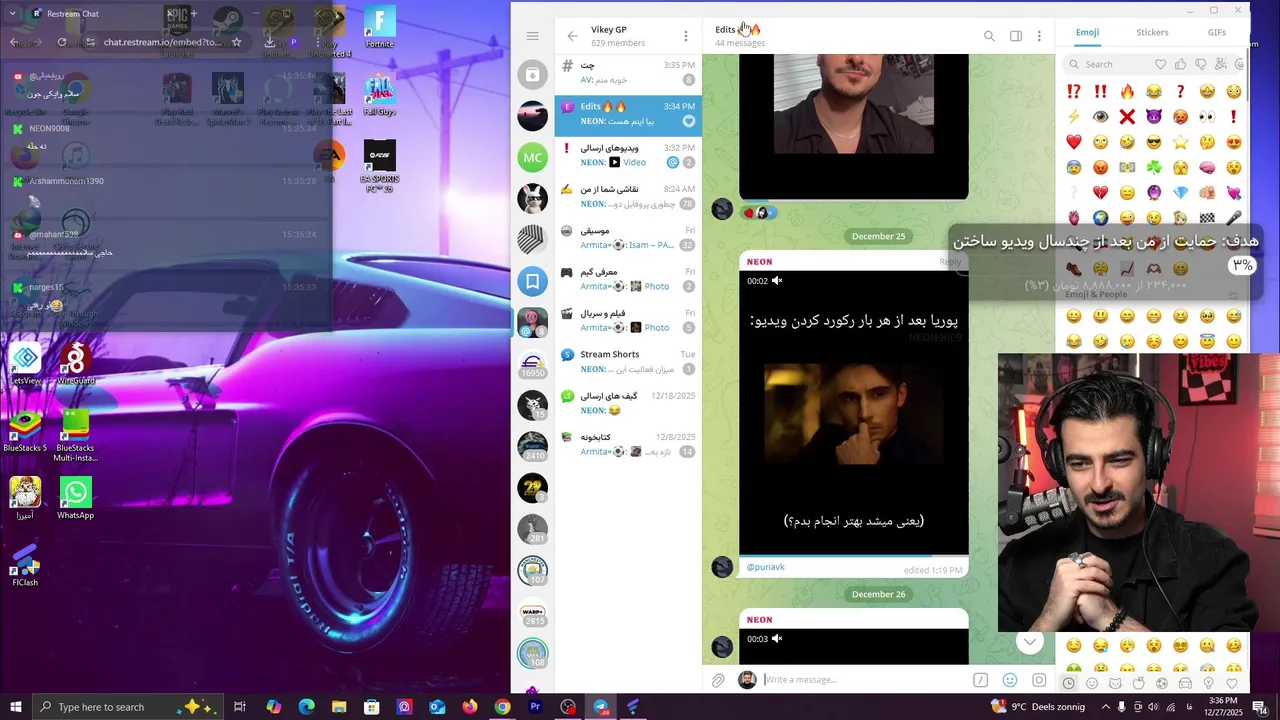The image size is (1280, 720).
Task: Open the MC green avatar chat
Action: 532,157
